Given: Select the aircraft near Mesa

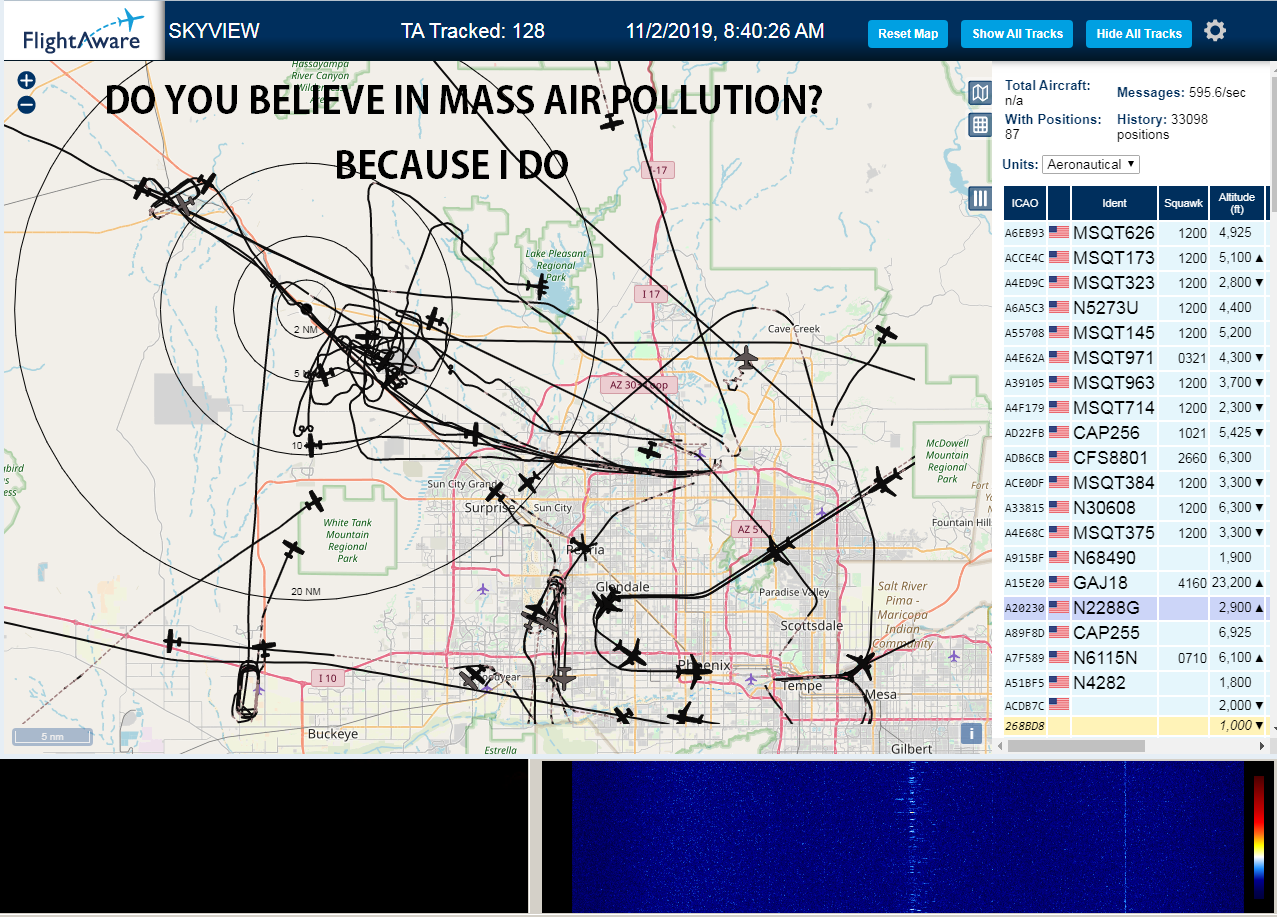Looking at the screenshot, I should (861, 664).
